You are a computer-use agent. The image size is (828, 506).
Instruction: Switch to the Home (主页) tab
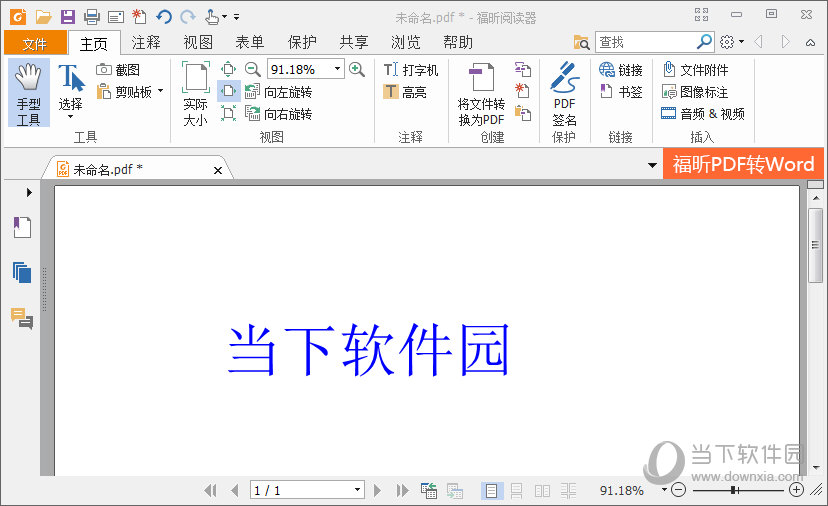[x=94, y=43]
